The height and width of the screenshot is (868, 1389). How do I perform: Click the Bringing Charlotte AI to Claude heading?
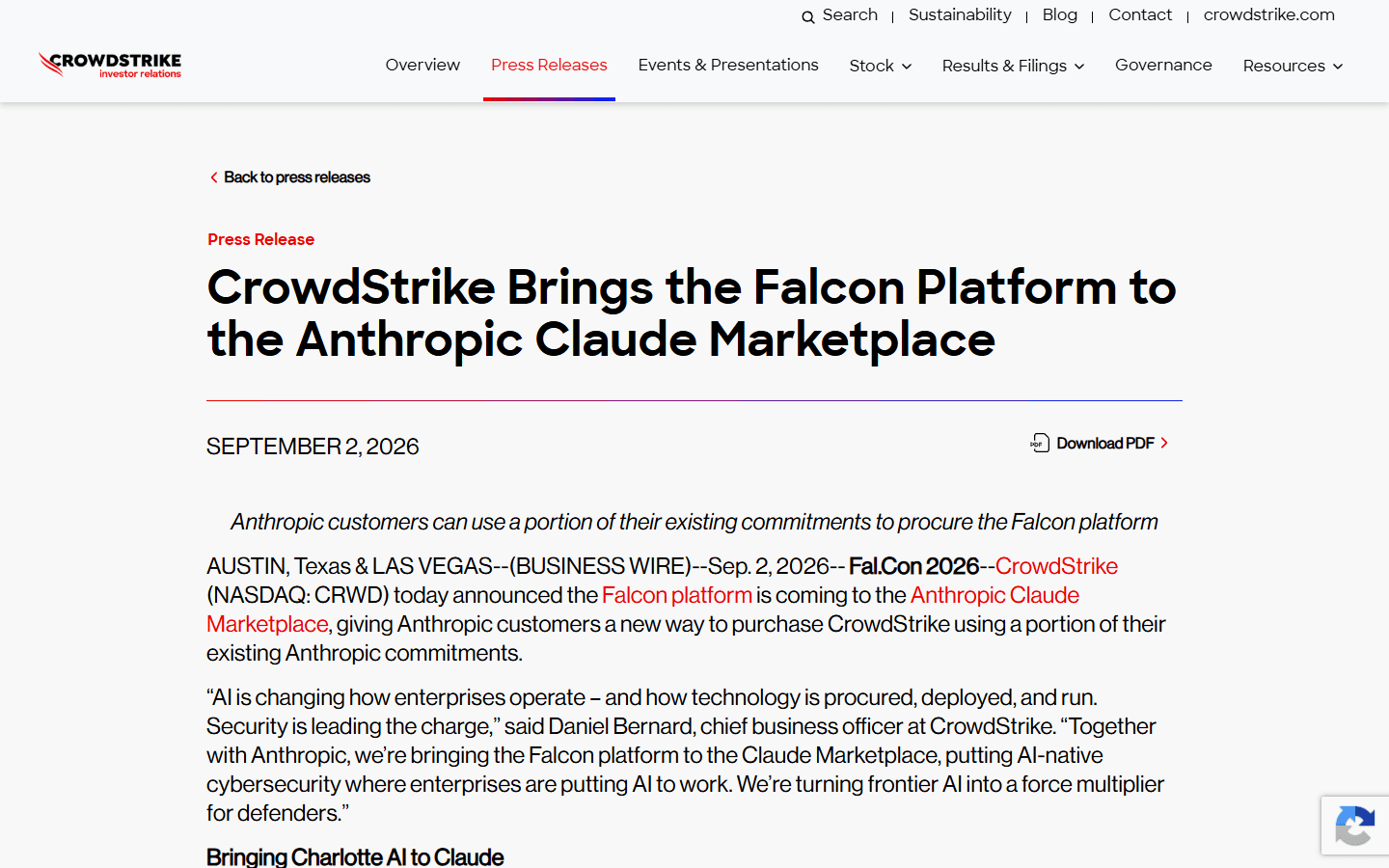point(355,856)
